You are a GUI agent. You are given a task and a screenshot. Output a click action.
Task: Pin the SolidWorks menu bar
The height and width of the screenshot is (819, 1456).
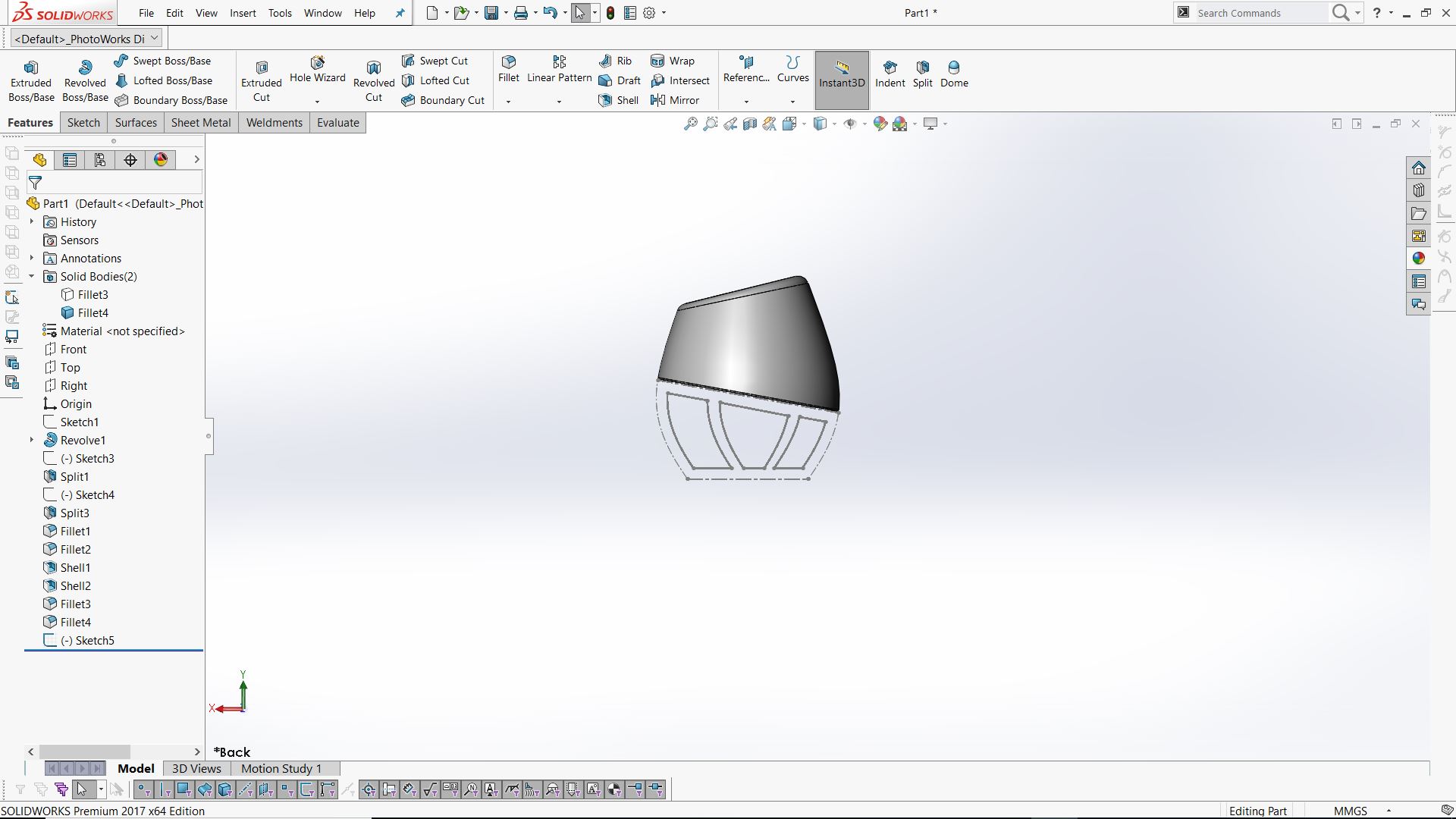(400, 13)
